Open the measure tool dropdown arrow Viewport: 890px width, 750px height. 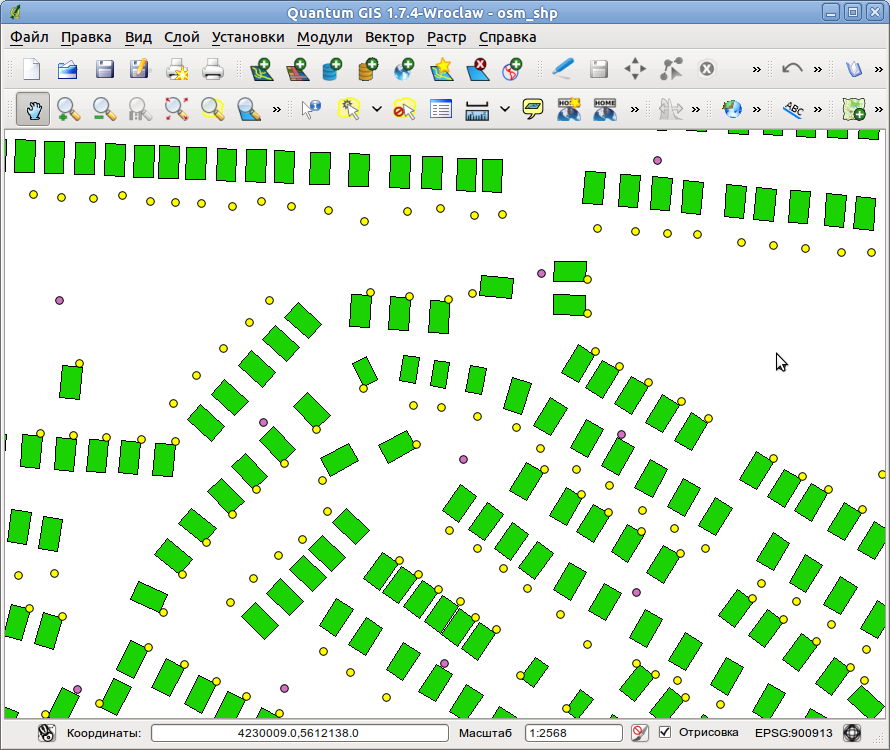tap(505, 109)
